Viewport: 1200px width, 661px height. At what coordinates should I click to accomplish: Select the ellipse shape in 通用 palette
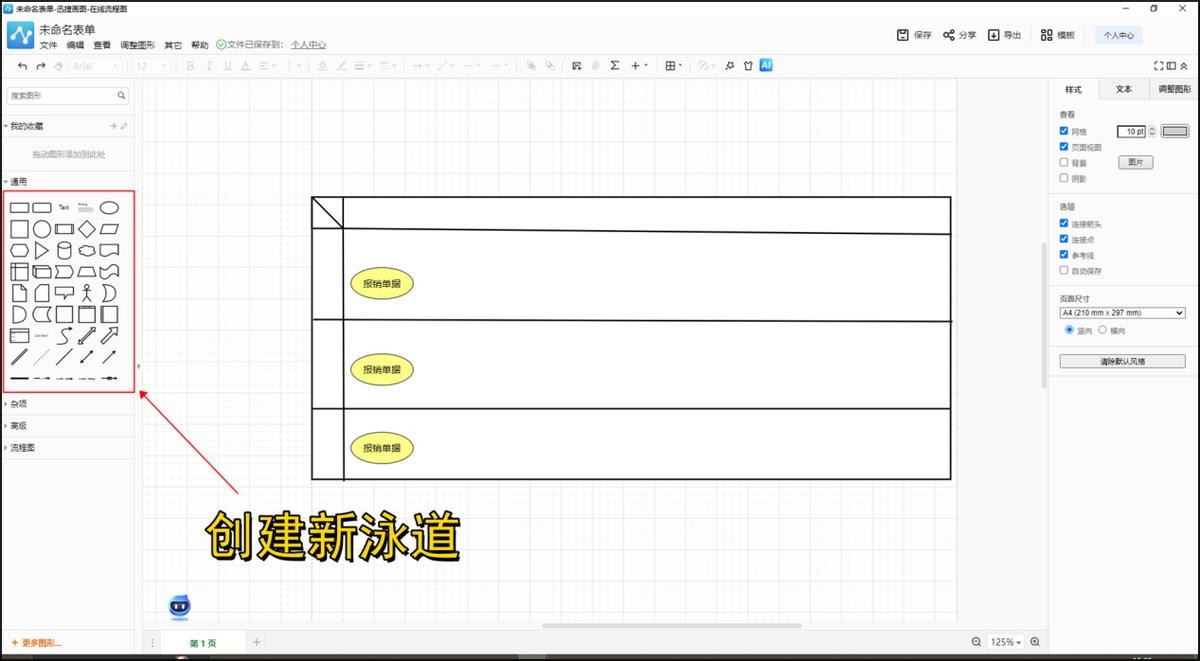tap(109, 207)
